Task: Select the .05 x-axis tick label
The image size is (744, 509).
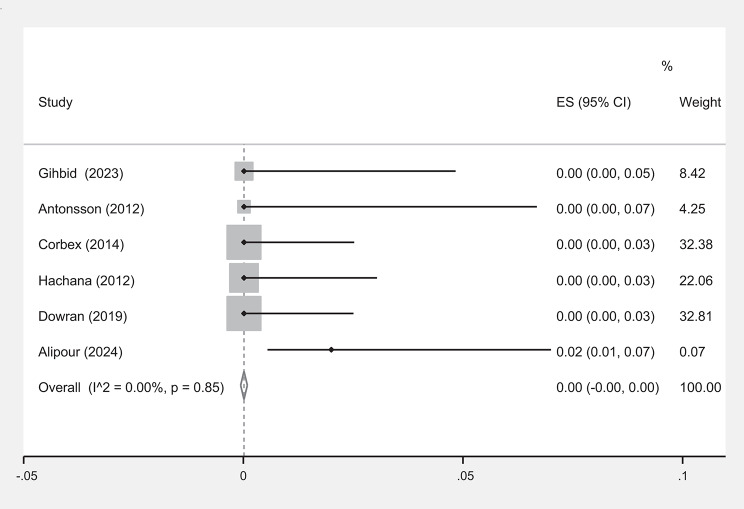Action: tap(464, 477)
